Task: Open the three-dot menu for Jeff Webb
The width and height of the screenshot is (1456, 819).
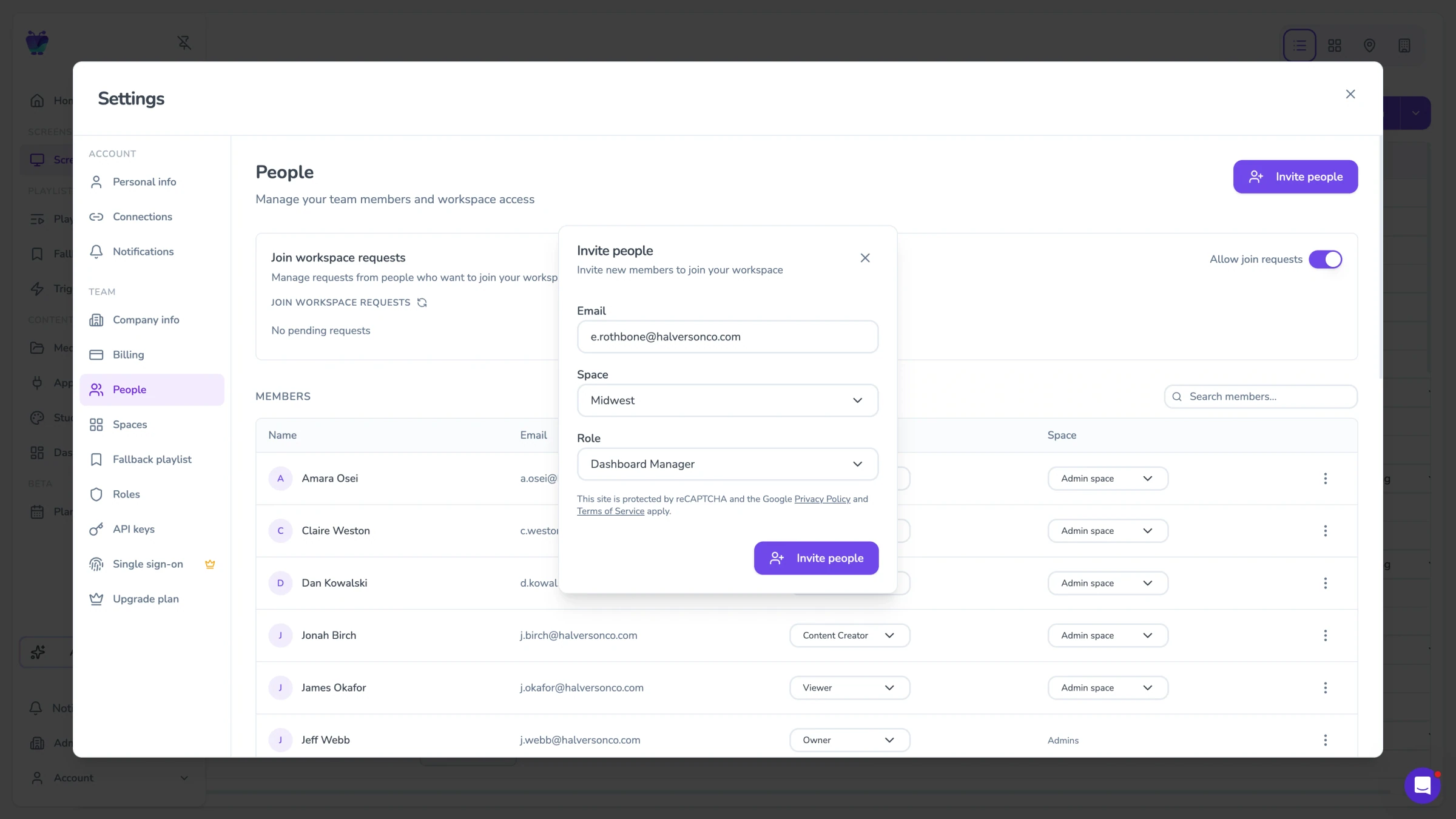Action: (x=1326, y=740)
